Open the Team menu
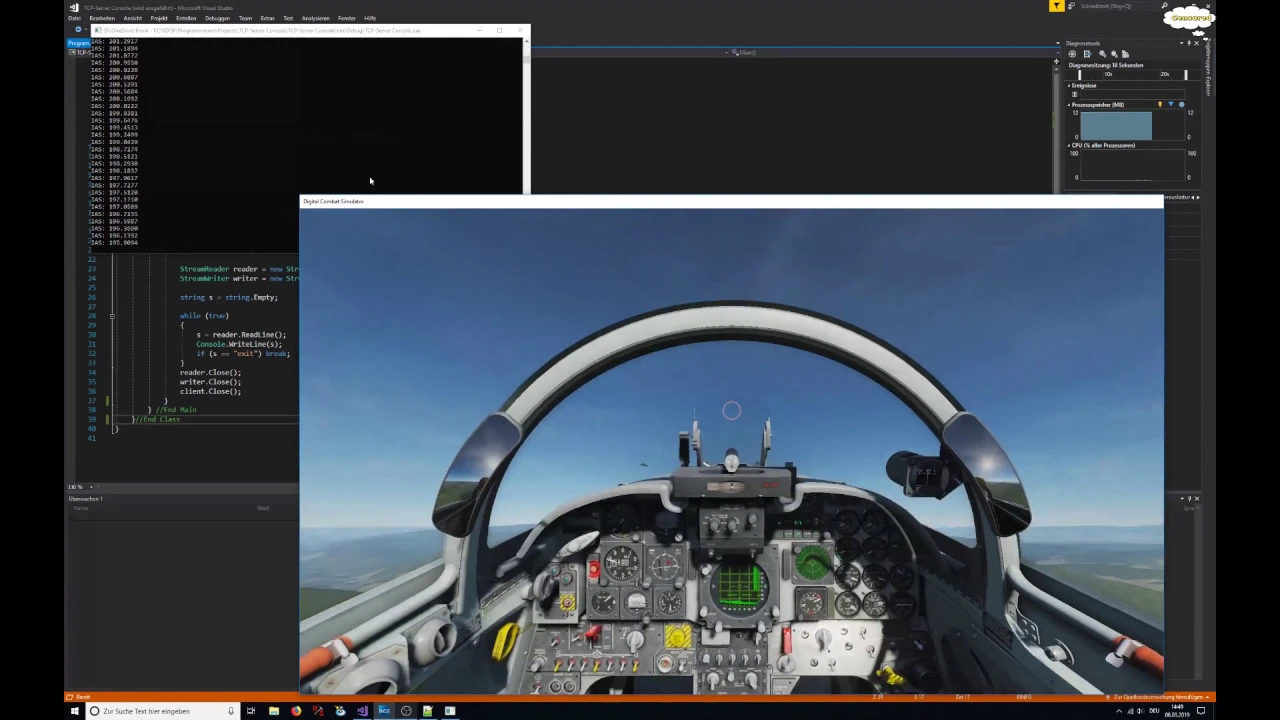The width and height of the screenshot is (1280, 720). 245,18
